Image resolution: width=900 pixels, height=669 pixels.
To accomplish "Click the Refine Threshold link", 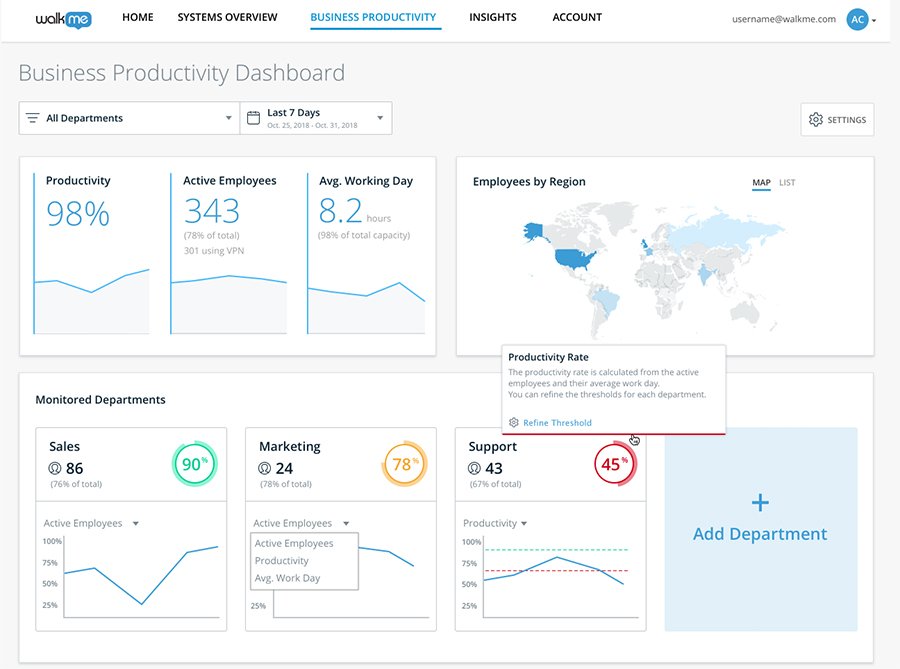I will pyautogui.click(x=556, y=421).
